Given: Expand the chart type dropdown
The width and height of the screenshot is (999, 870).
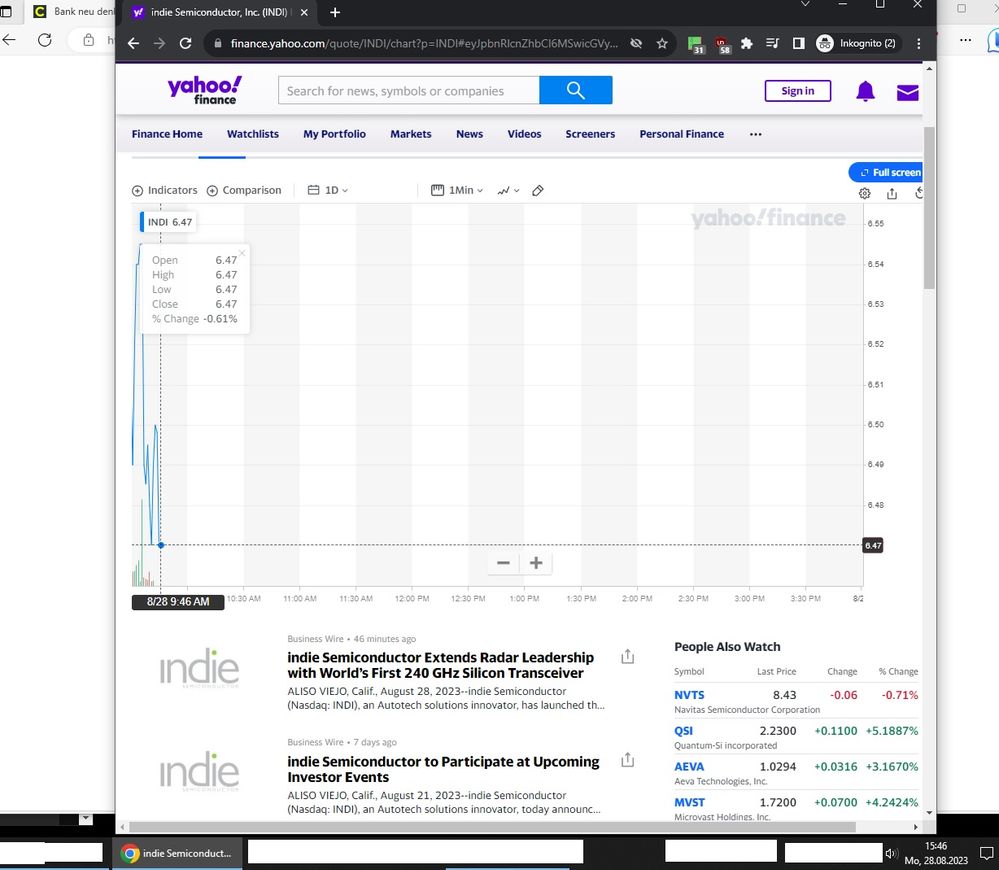Looking at the screenshot, I should [x=508, y=190].
